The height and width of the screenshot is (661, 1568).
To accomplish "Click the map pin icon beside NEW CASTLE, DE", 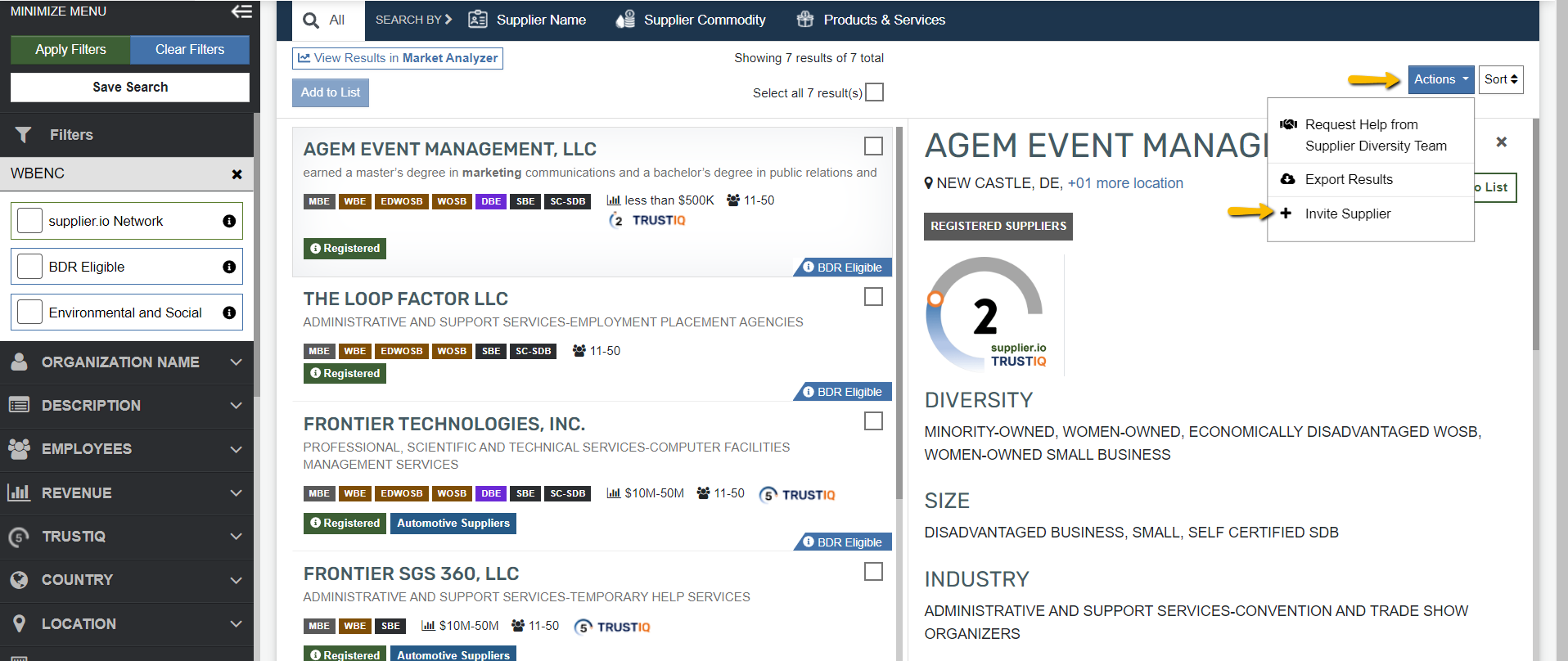I will 929,183.
